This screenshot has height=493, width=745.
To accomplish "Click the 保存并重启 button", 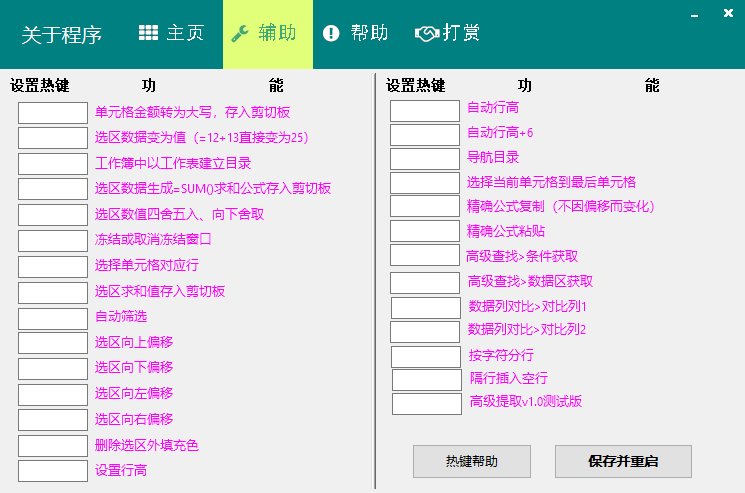I will [x=623, y=461].
